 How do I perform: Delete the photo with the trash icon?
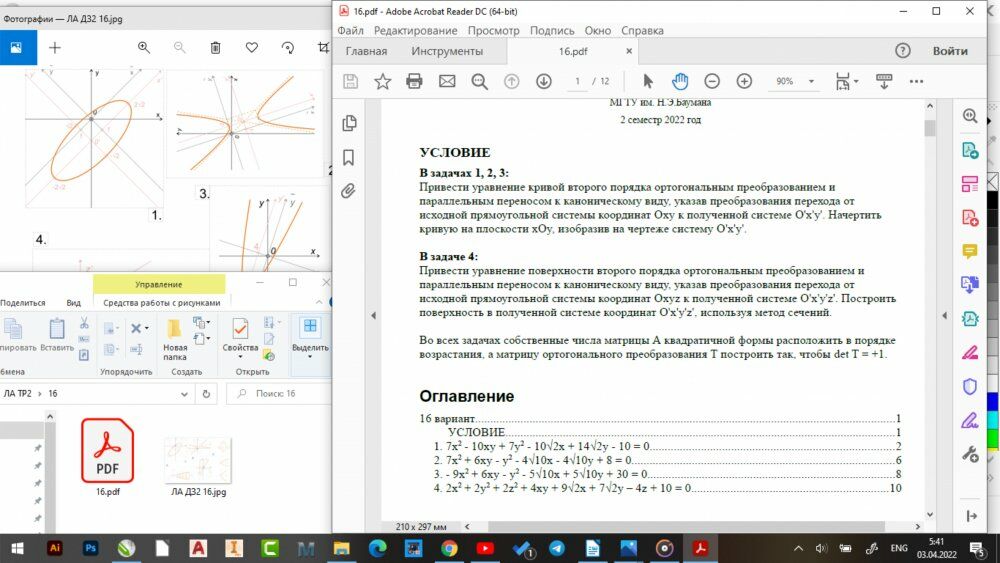tap(216, 47)
